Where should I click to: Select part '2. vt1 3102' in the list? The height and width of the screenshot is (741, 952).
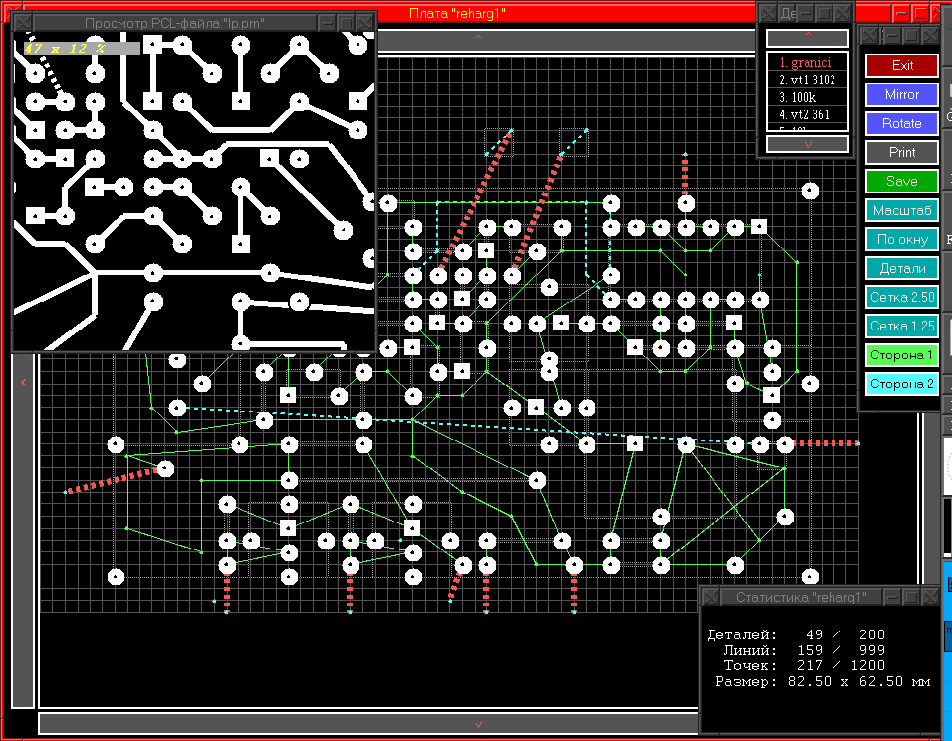click(807, 80)
